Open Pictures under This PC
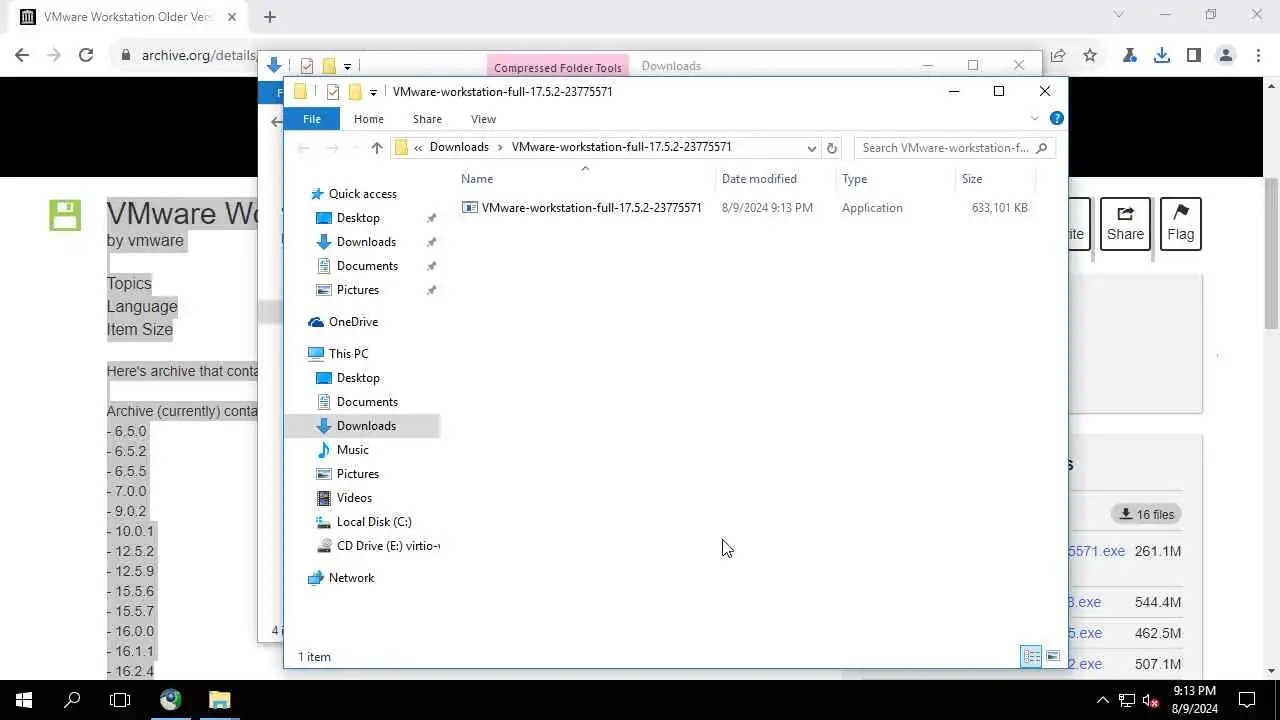Screen dimensions: 1280x720 click(x=358, y=474)
